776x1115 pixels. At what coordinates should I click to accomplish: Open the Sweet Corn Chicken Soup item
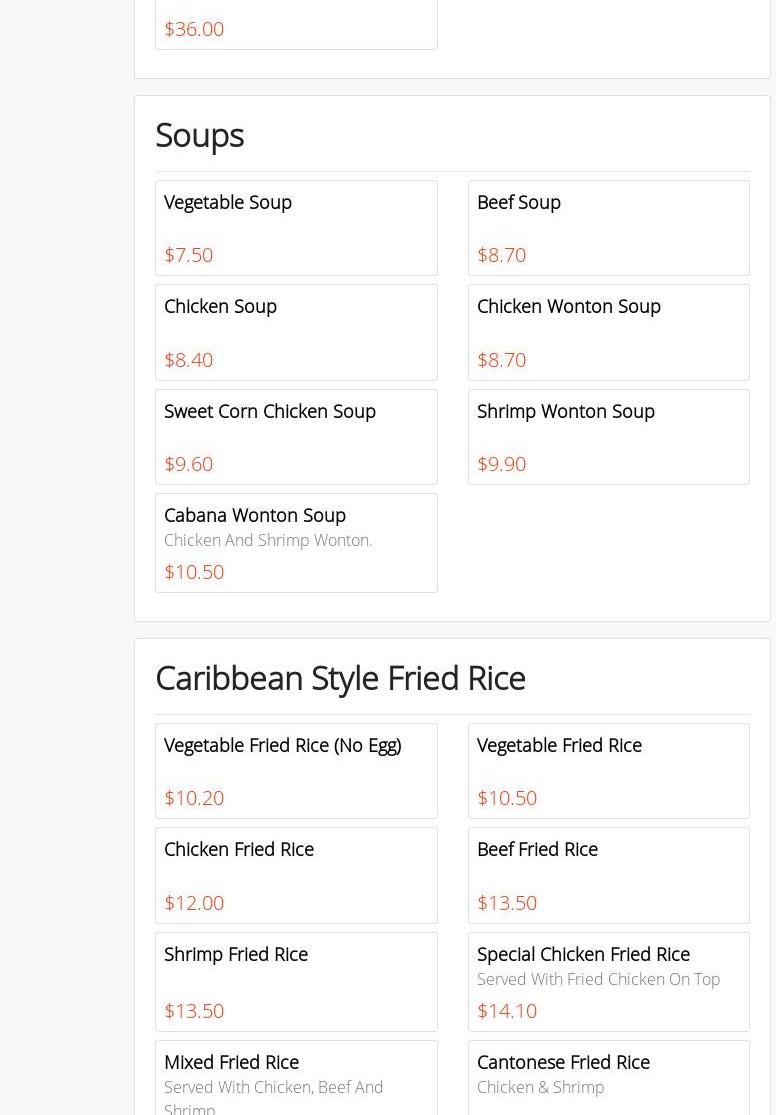[x=296, y=437]
